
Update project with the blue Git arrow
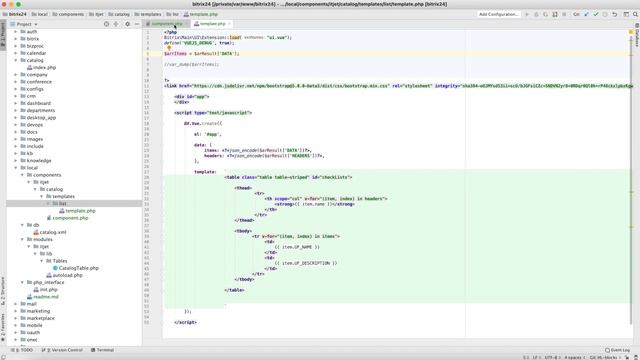[x=587, y=14]
